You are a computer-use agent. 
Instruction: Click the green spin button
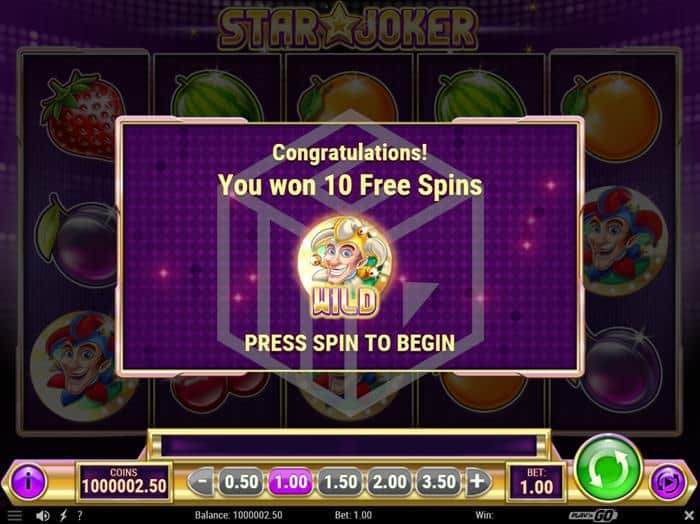608,470
